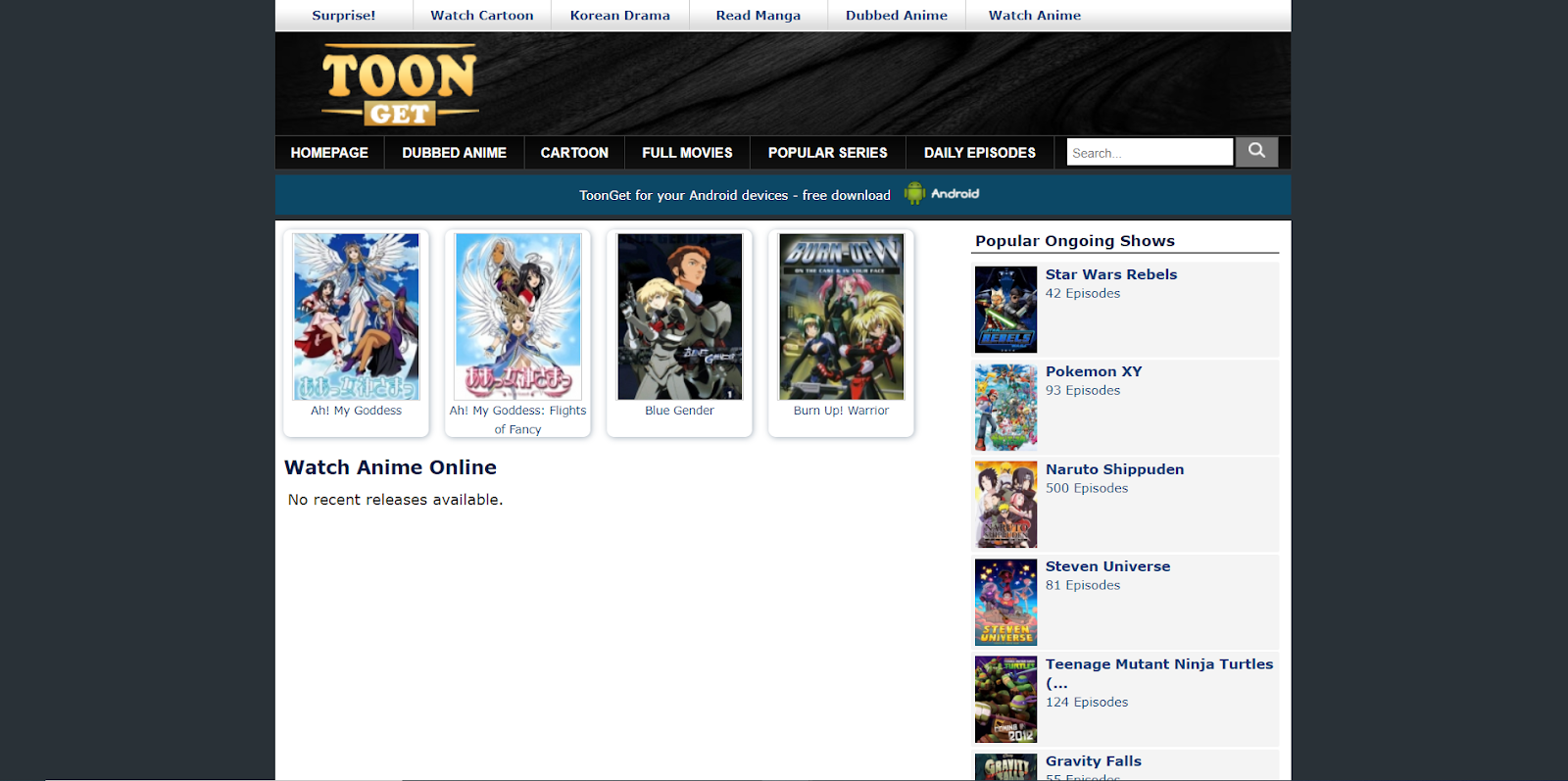Open Teenage Mutant Ninja Turtles show link
The image size is (1568, 781).
(x=1159, y=673)
